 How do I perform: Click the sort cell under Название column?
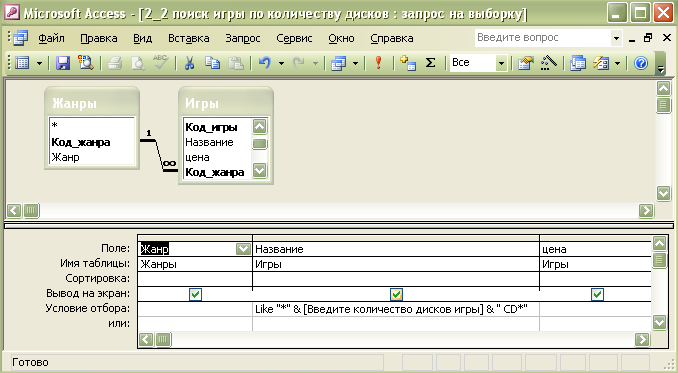[x=396, y=279]
